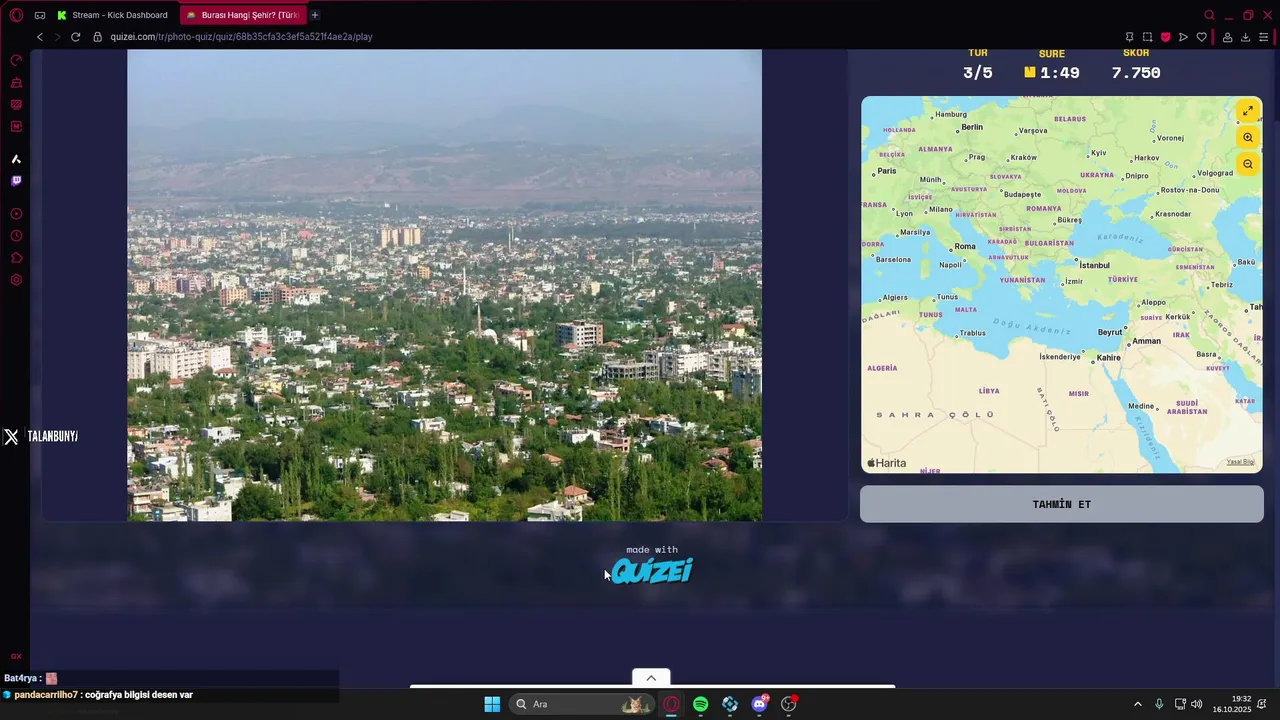
Task: Click İzmir label on the map
Action: click(x=1073, y=282)
